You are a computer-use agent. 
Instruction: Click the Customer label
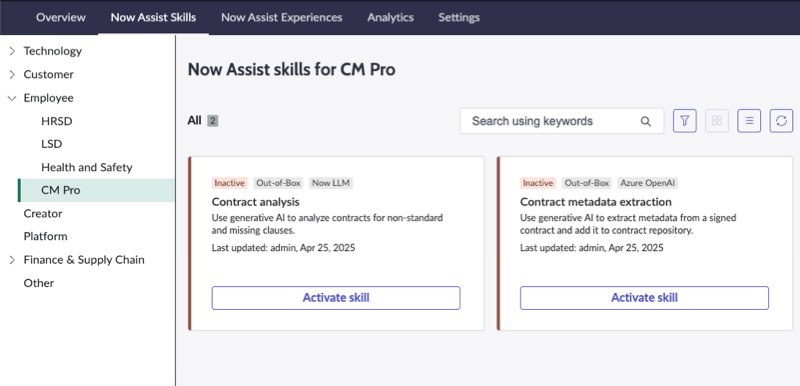(x=48, y=74)
